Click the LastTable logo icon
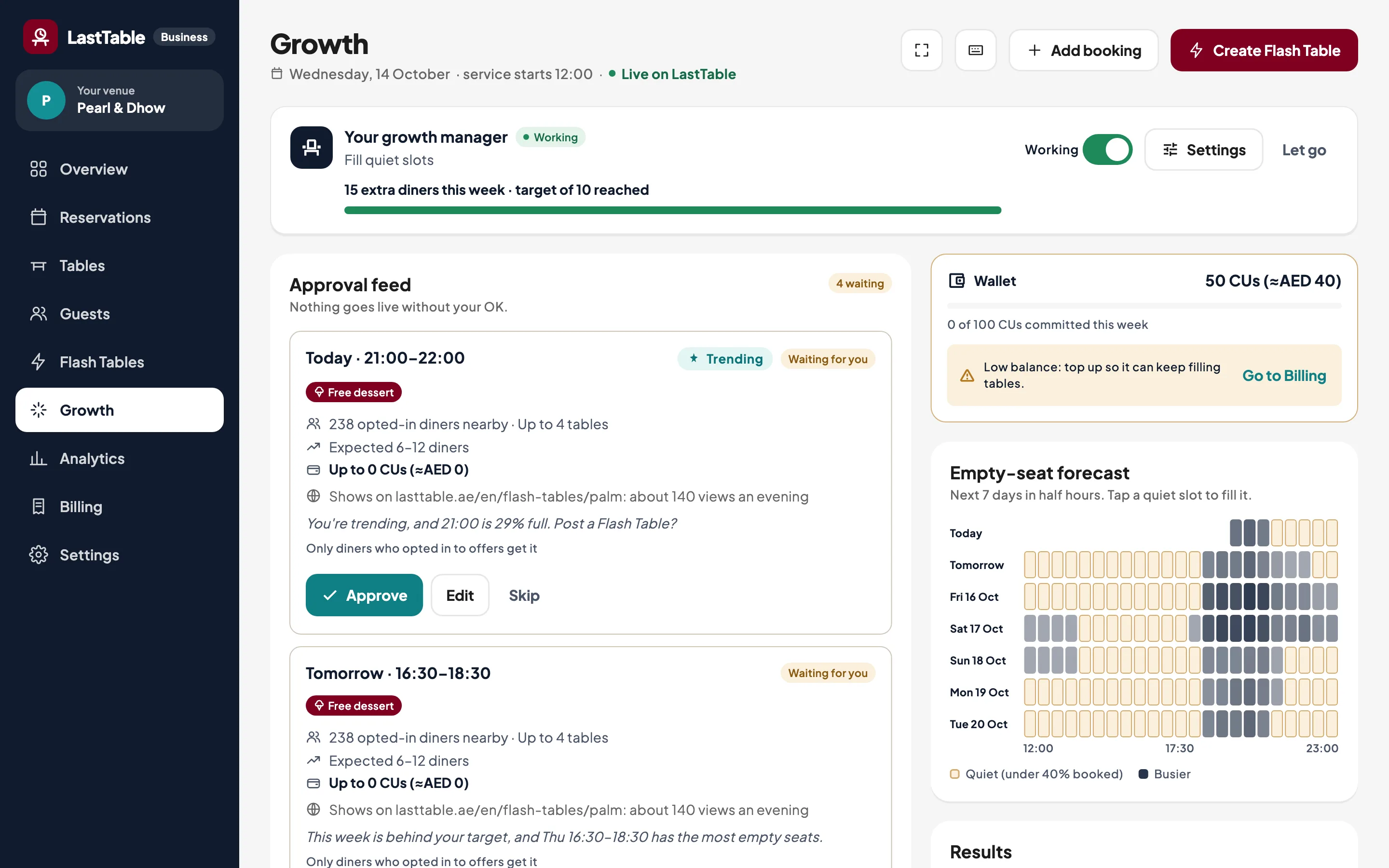The image size is (1389, 868). (x=40, y=37)
